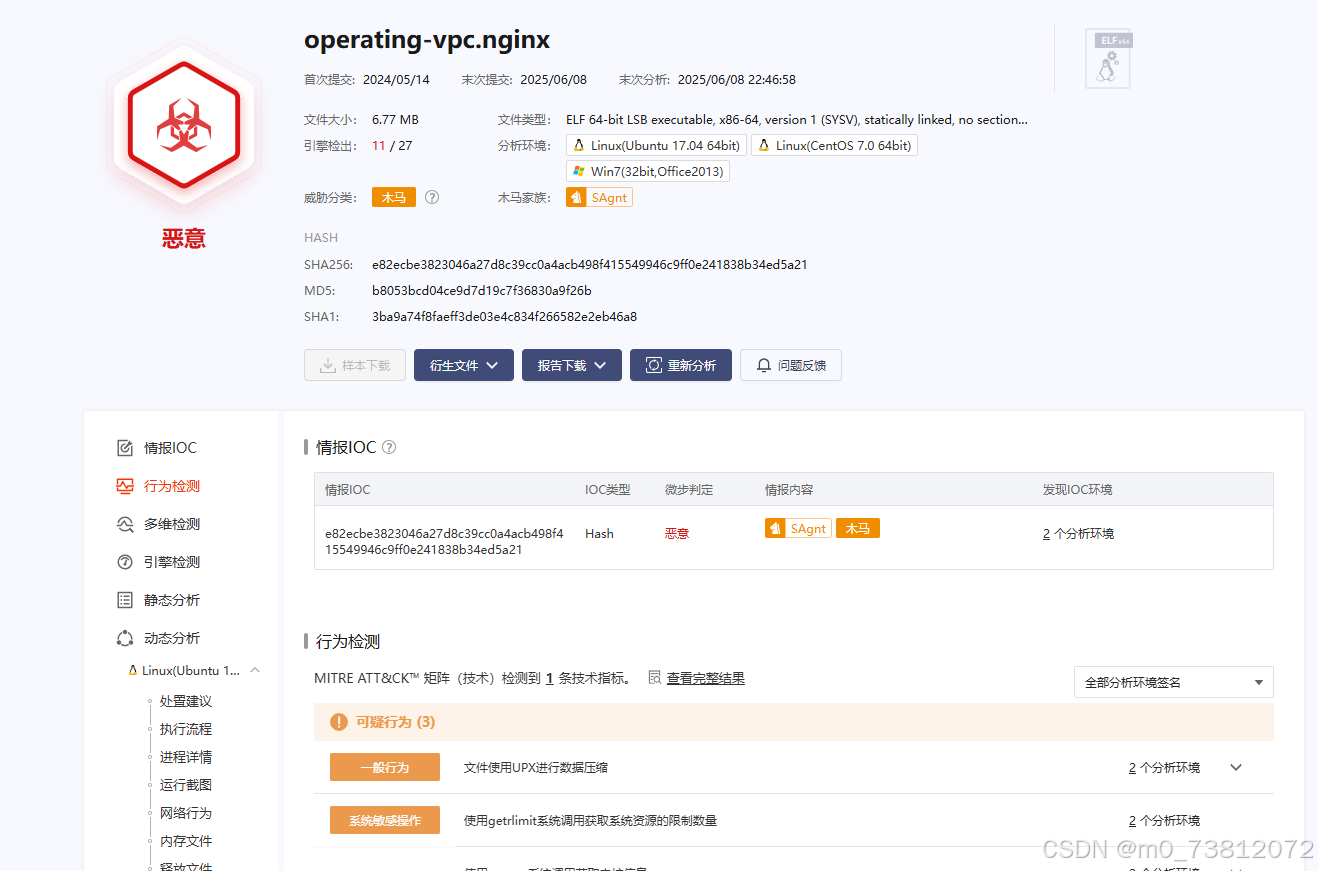1318x871 pixels.
Task: Open 内存文件 under the Ubuntu node
Action: (x=186, y=841)
